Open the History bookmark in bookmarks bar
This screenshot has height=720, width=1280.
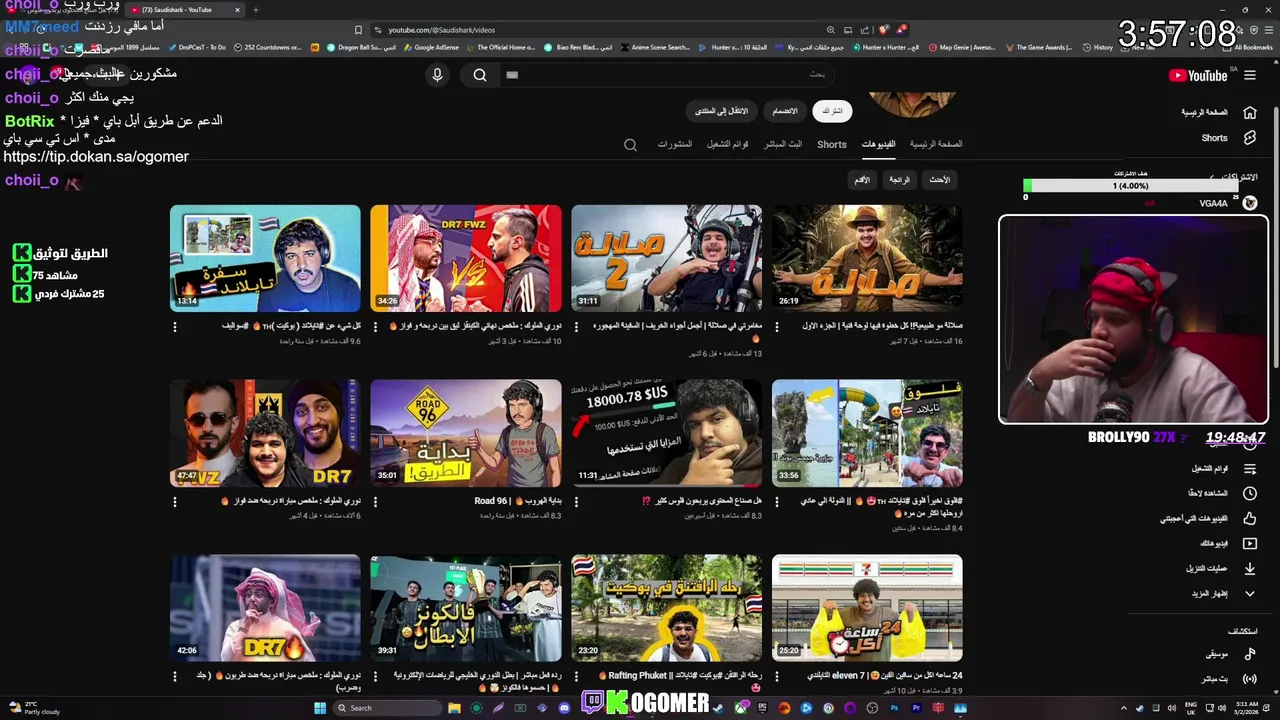point(1097,47)
